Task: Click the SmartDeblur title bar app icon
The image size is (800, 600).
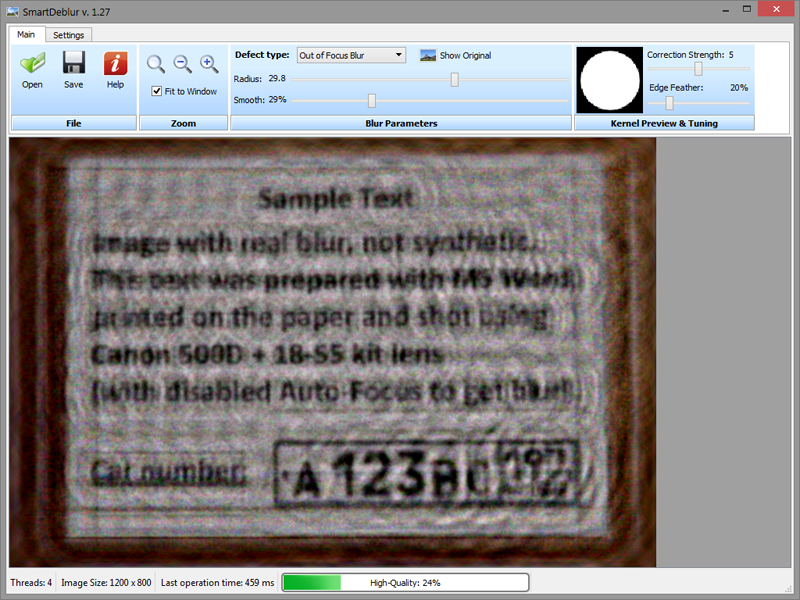Action: pyautogui.click(x=11, y=10)
